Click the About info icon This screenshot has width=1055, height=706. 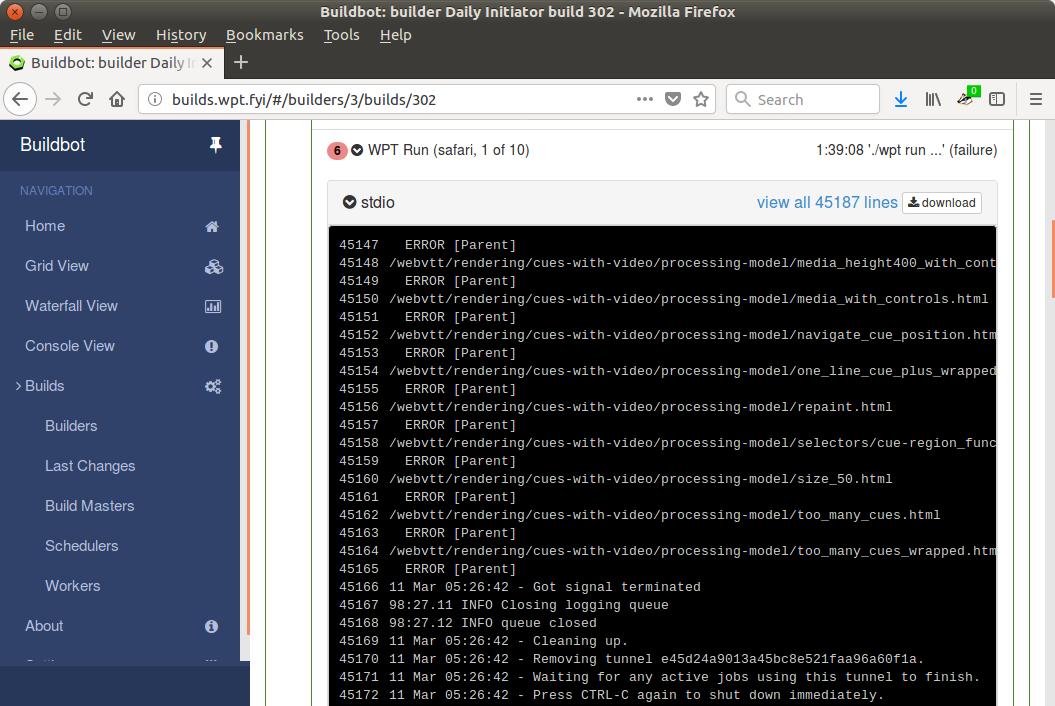212,626
